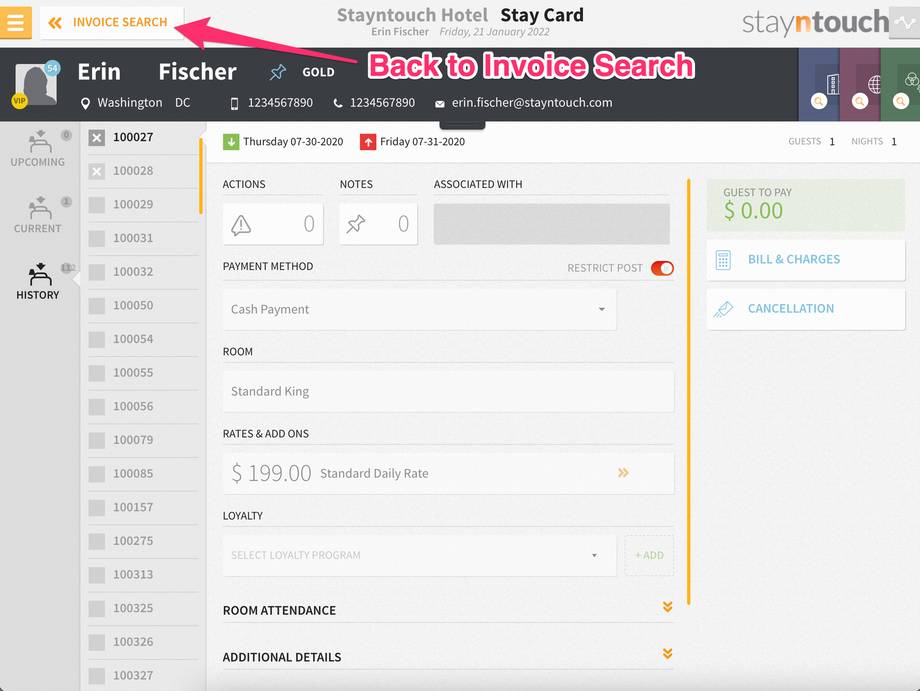Go back to Invoice Search
Viewport: 920px width, 691px height.
coord(111,23)
